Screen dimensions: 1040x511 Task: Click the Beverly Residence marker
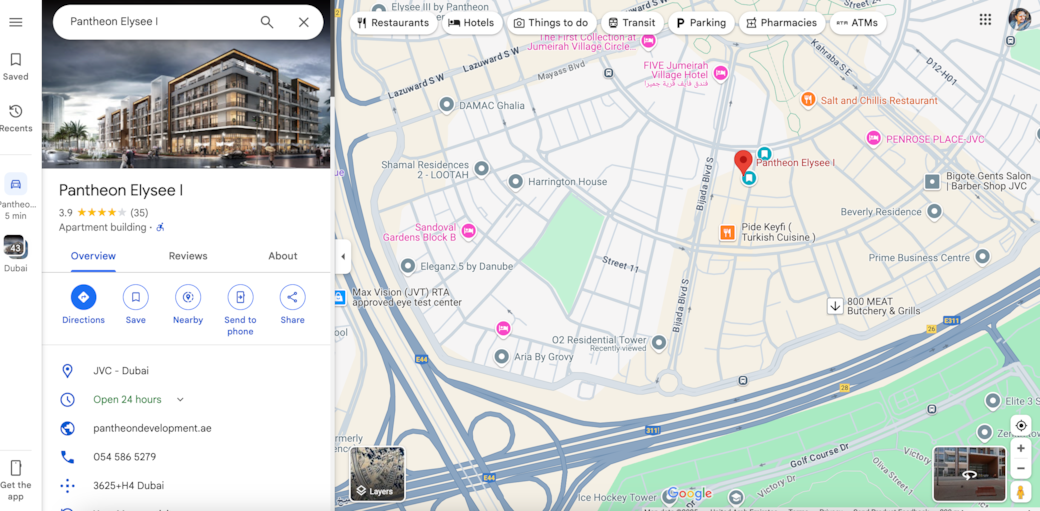coord(935,212)
